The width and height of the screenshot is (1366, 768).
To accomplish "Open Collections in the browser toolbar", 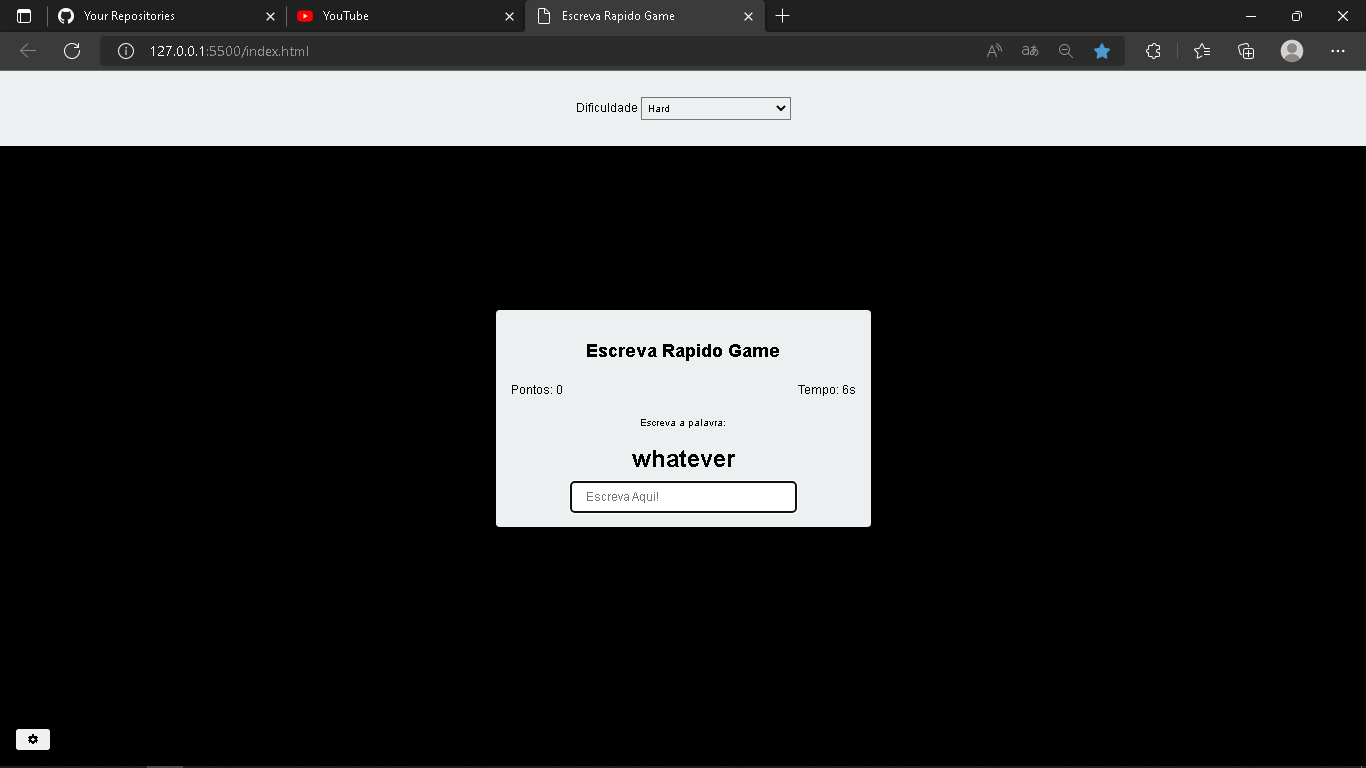I will click(1246, 50).
